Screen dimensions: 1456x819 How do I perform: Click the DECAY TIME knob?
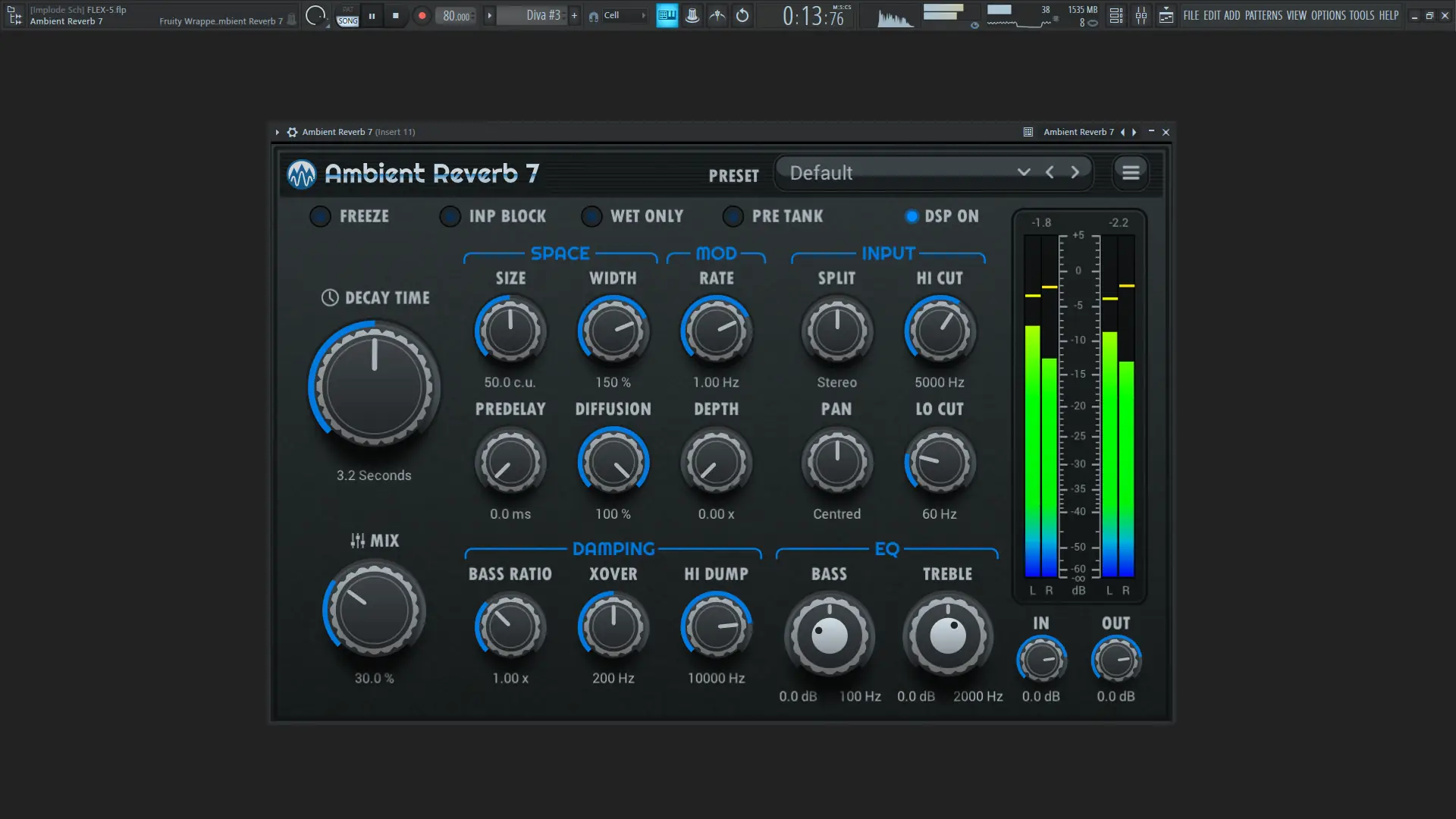click(374, 387)
